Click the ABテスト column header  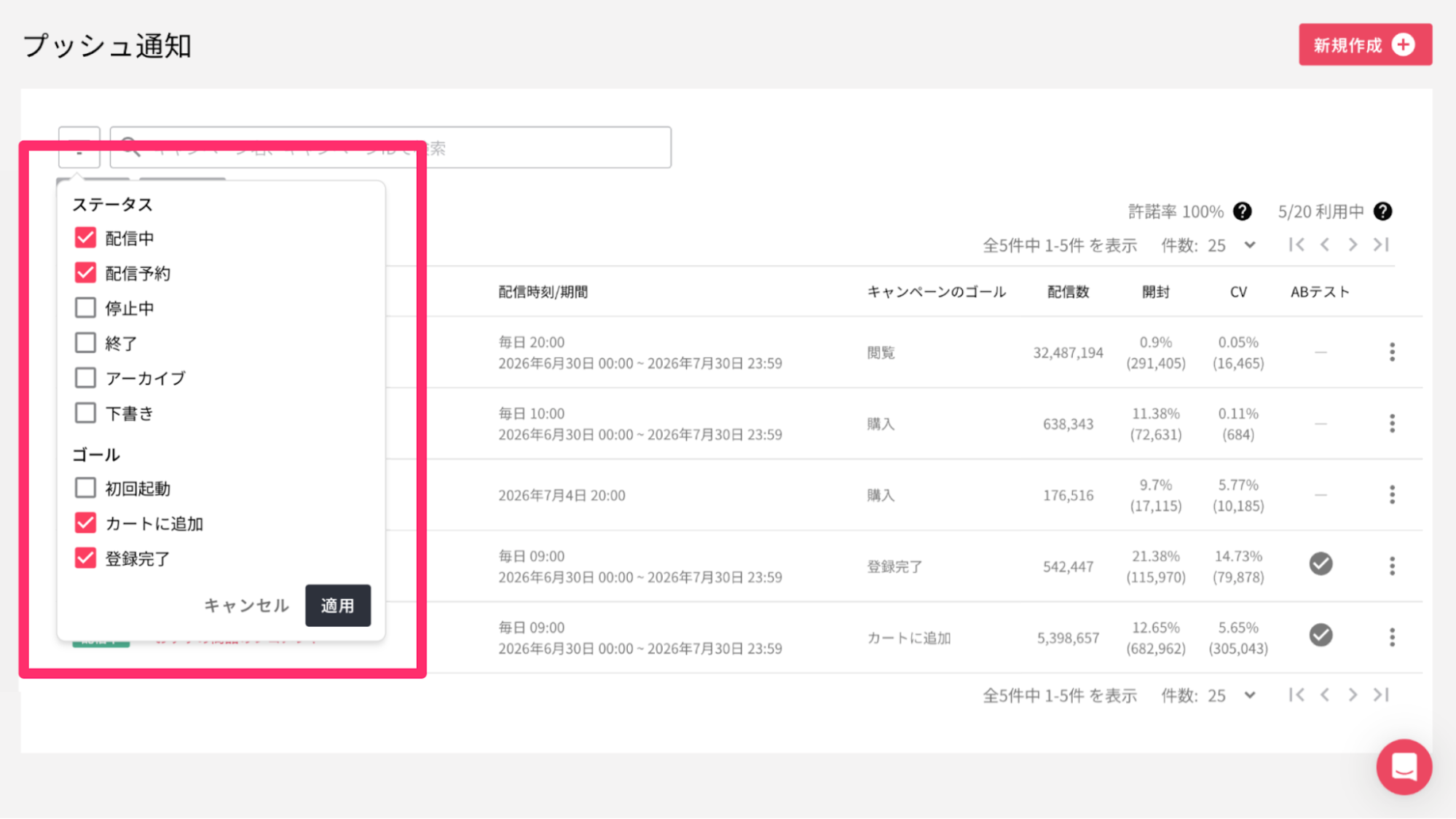[x=1320, y=292]
